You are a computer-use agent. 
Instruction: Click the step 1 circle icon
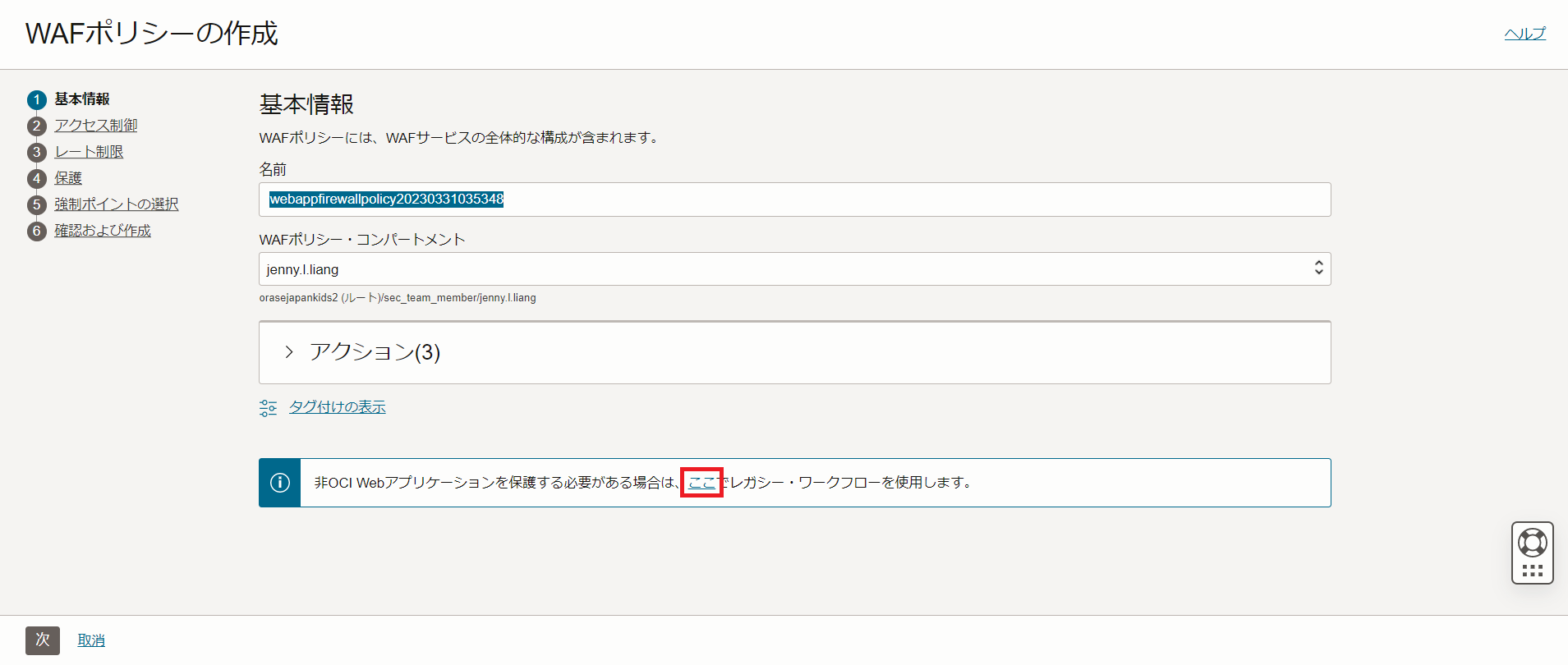[36, 100]
